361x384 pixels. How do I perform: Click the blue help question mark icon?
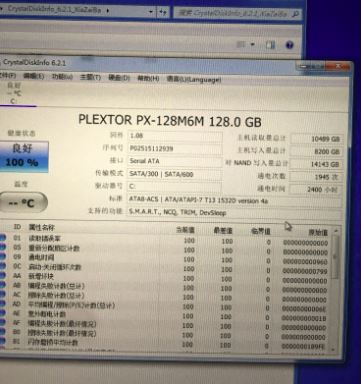(289, 45)
